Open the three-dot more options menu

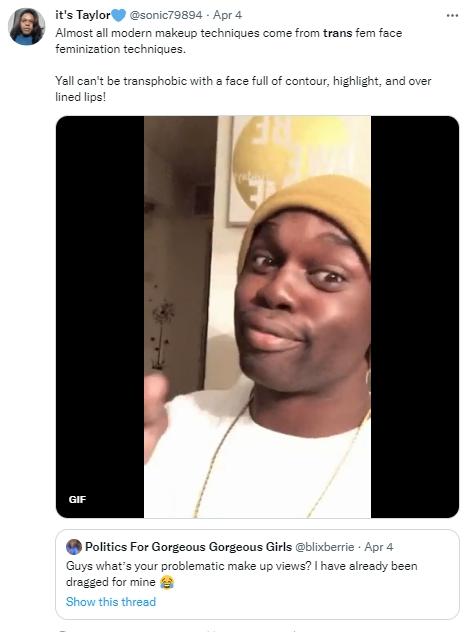click(x=452, y=15)
